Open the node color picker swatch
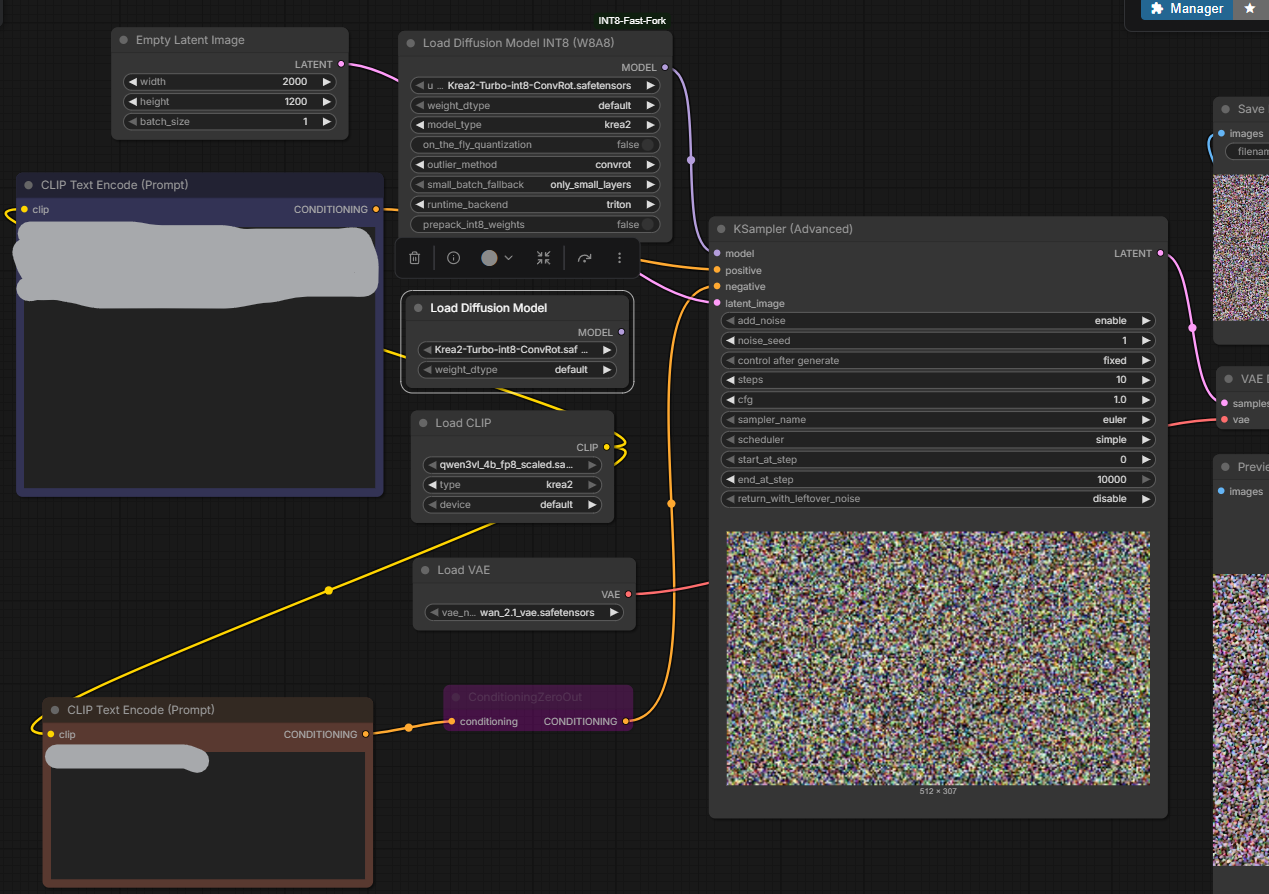1269x894 pixels. [x=489, y=258]
